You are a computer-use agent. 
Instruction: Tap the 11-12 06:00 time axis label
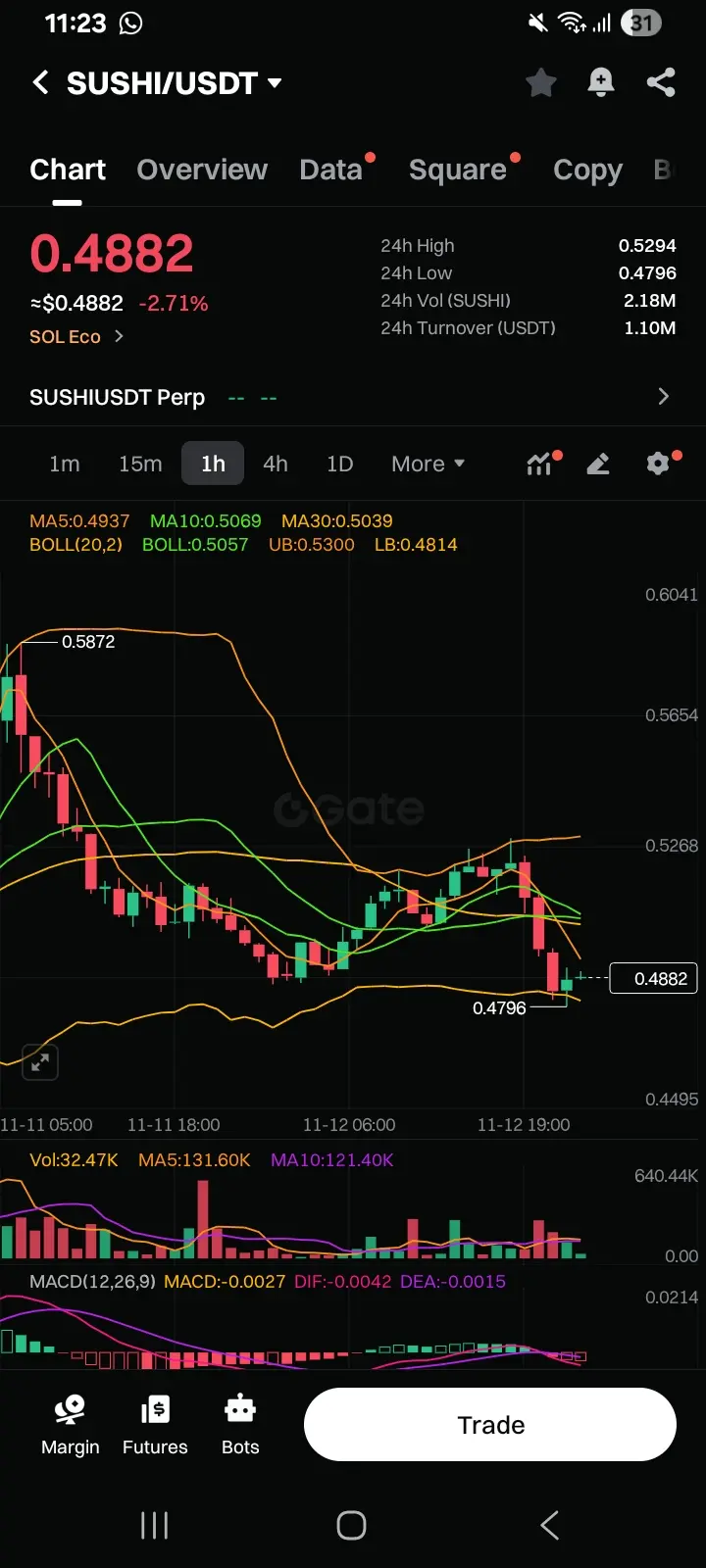tap(349, 1125)
